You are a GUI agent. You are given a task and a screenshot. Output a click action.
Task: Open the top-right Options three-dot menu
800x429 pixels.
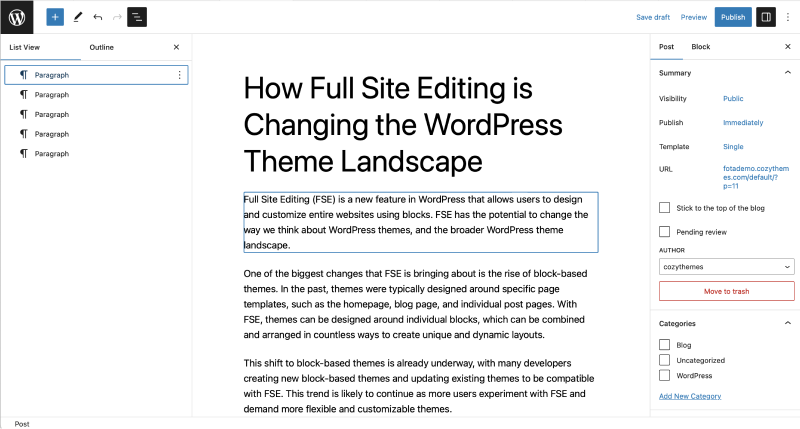coord(787,17)
